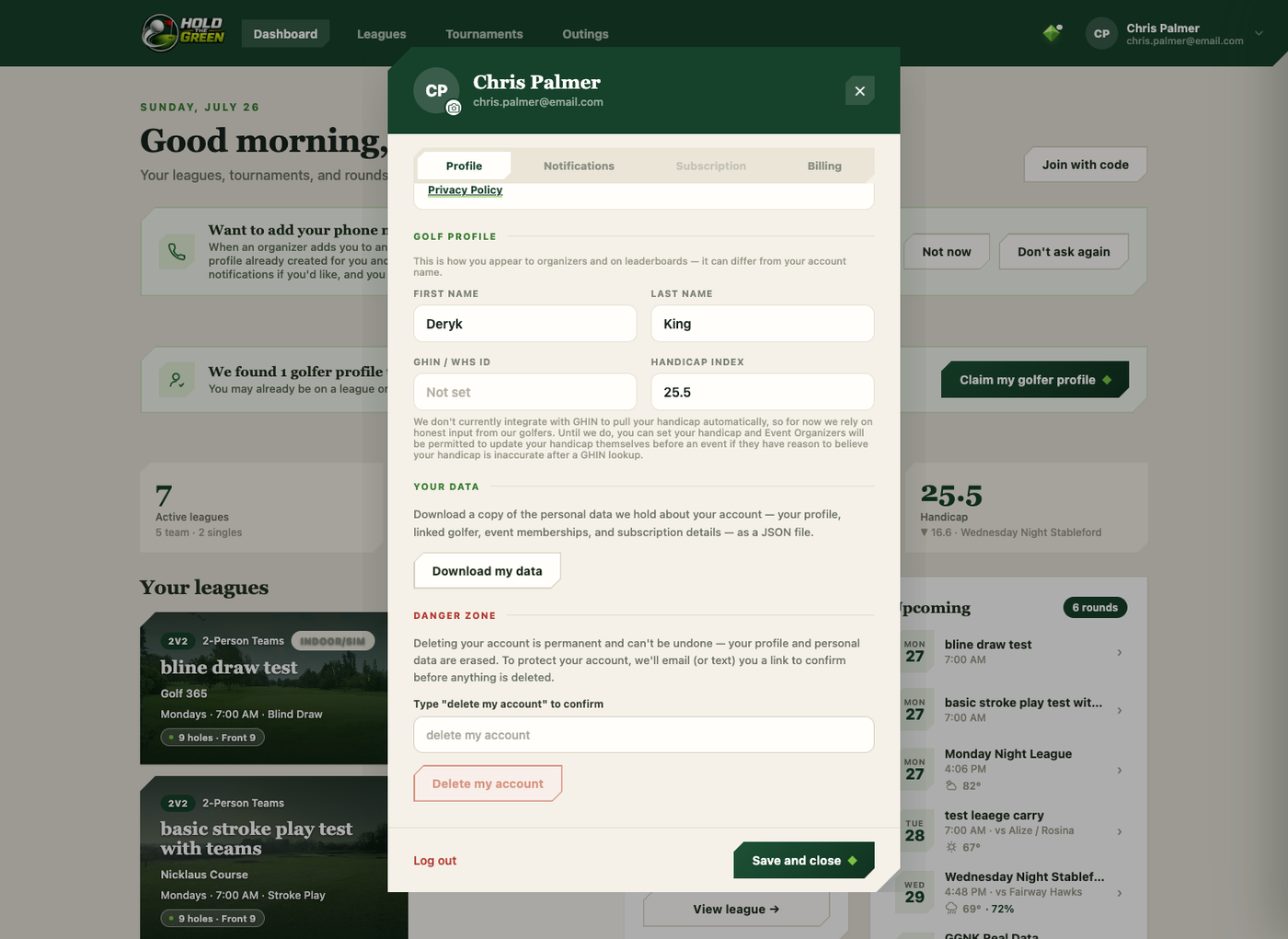Viewport: 1288px width, 939px height.
Task: Open Leagues in top navigation
Action: coord(382,34)
